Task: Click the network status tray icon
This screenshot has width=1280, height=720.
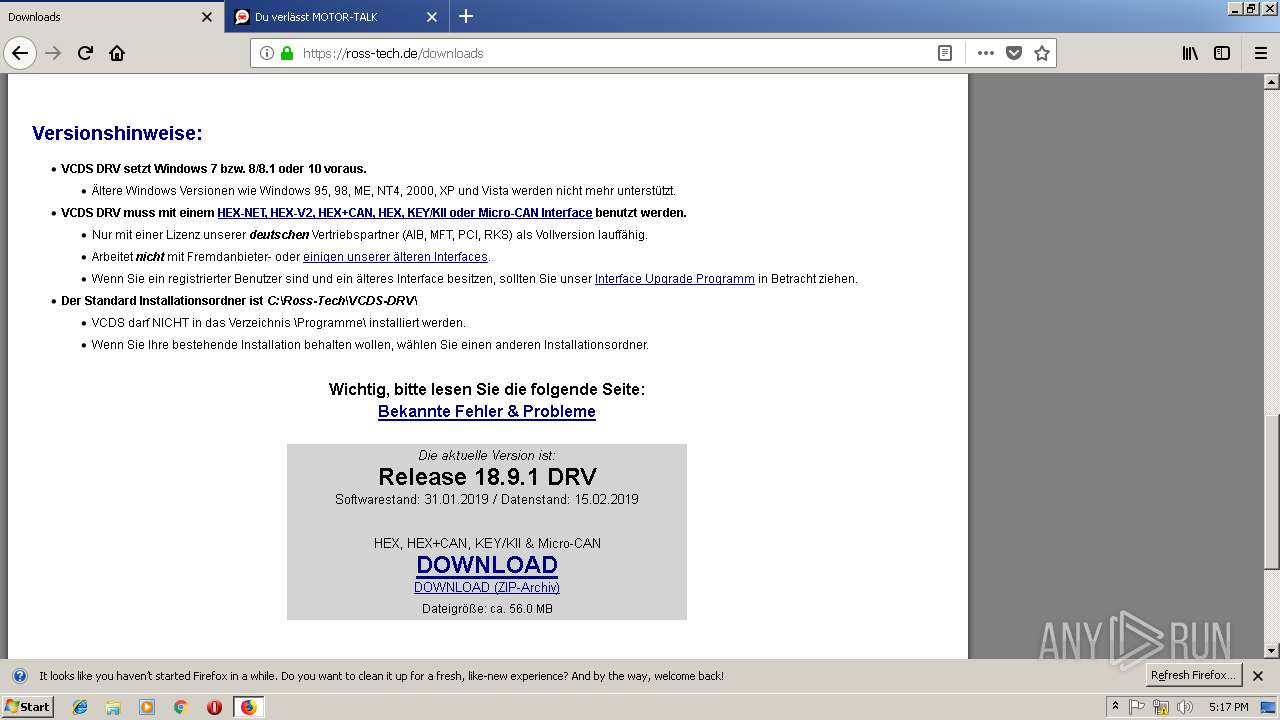Action: 1161,707
